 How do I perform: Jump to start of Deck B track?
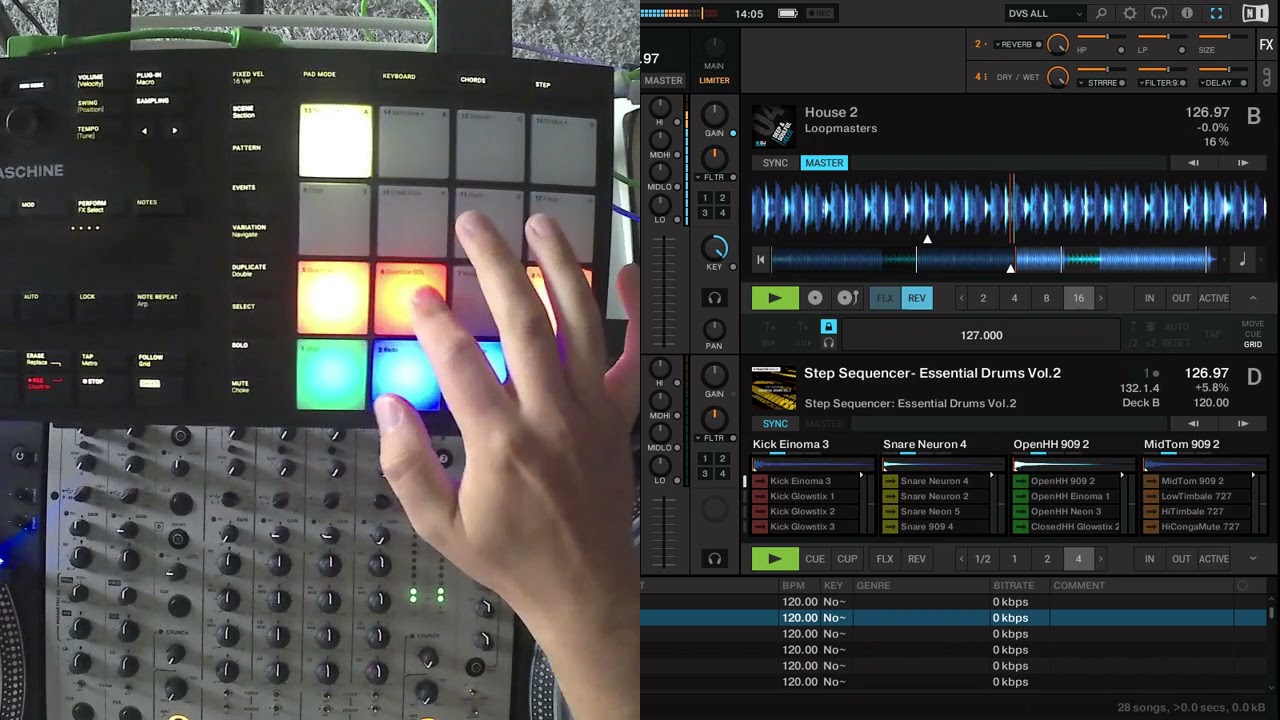760,260
